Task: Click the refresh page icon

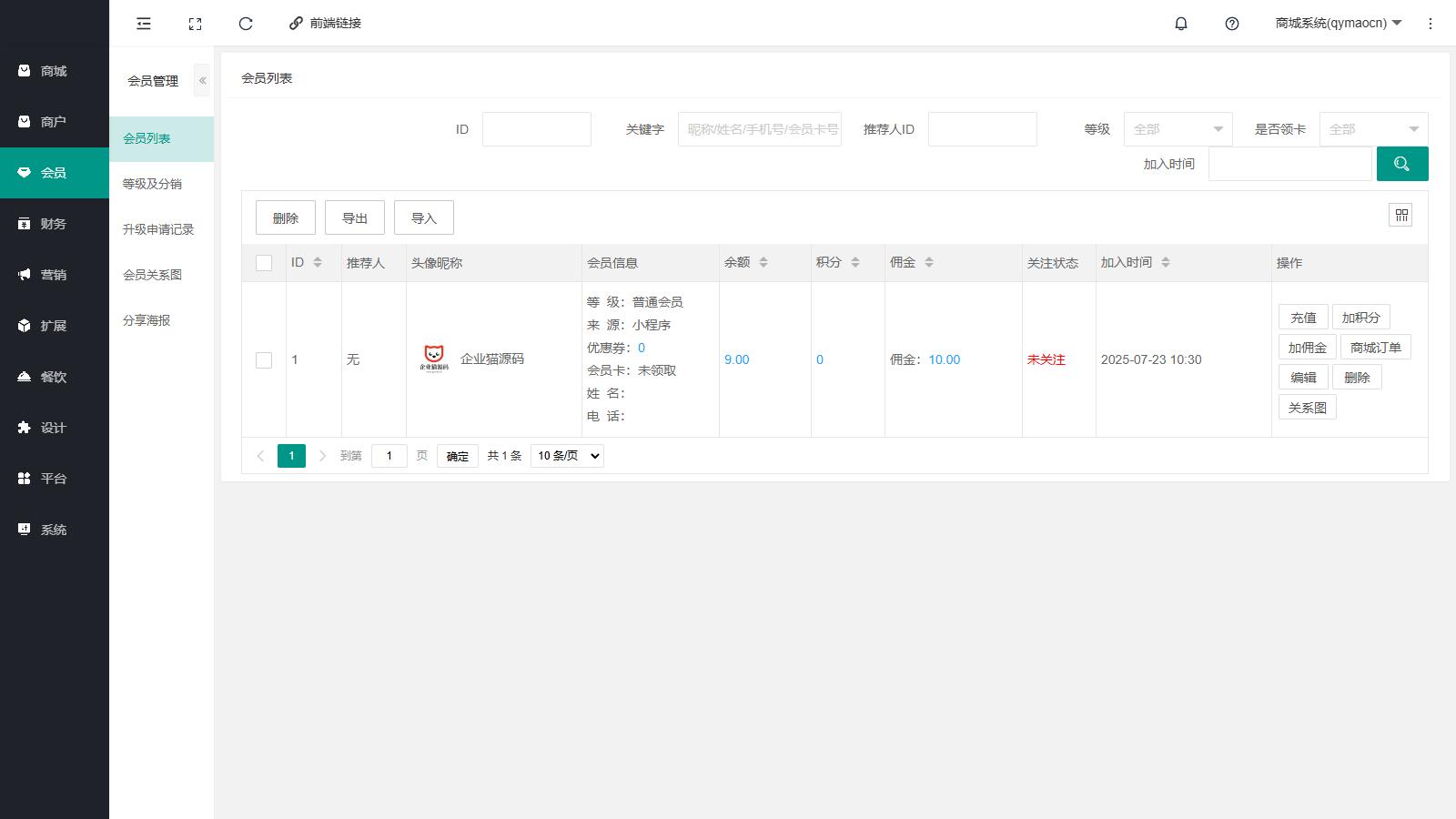Action: coord(246,24)
